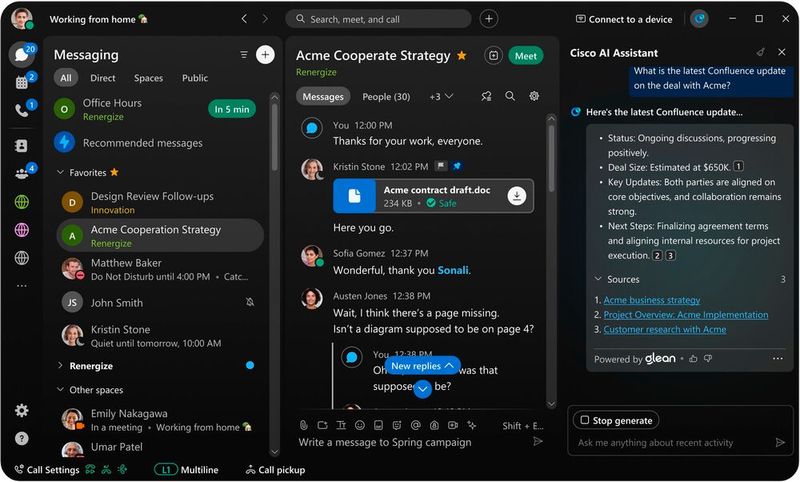Click the plus button next to the search bar

(x=489, y=19)
